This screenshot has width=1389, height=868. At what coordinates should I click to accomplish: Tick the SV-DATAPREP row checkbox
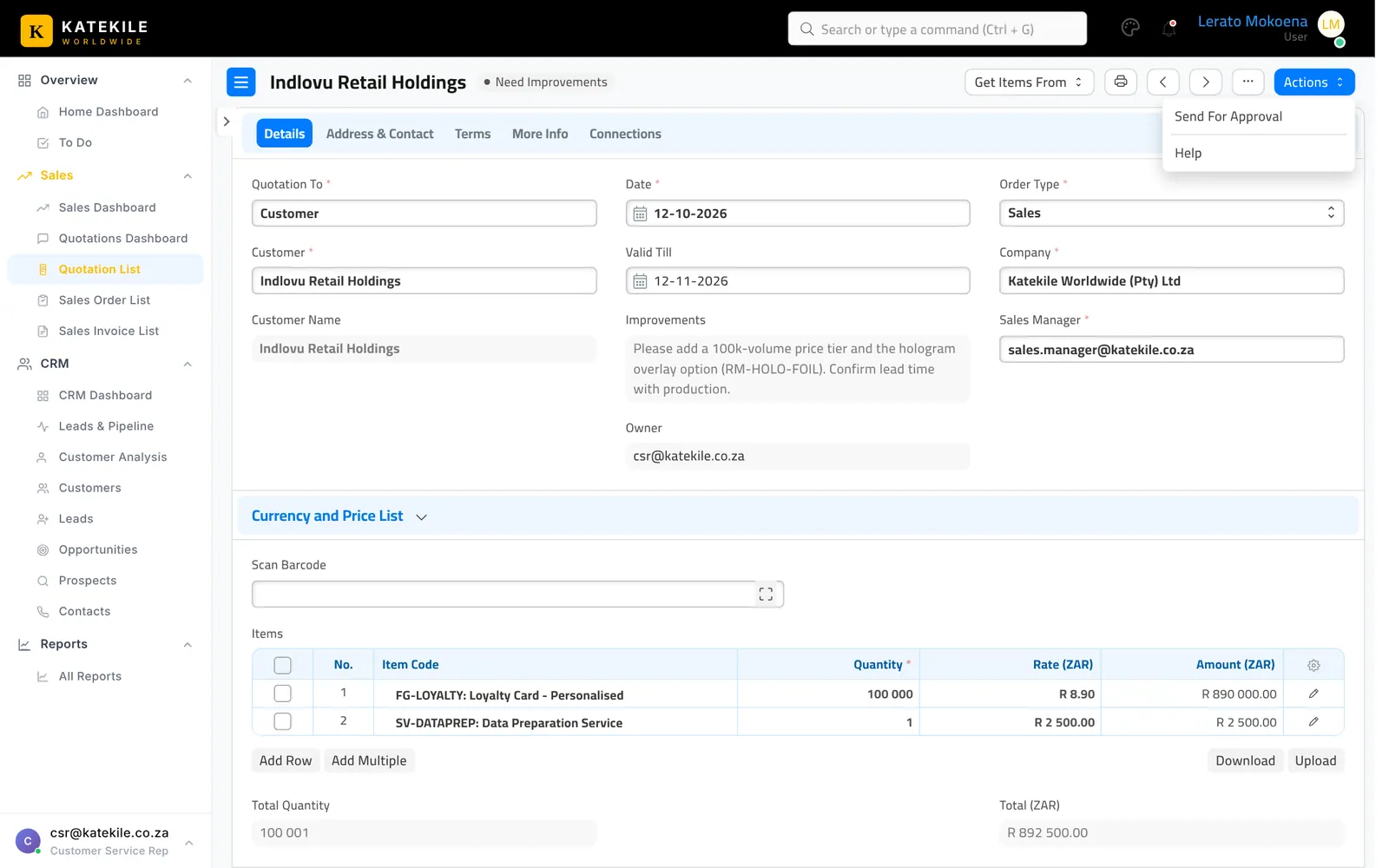282,721
